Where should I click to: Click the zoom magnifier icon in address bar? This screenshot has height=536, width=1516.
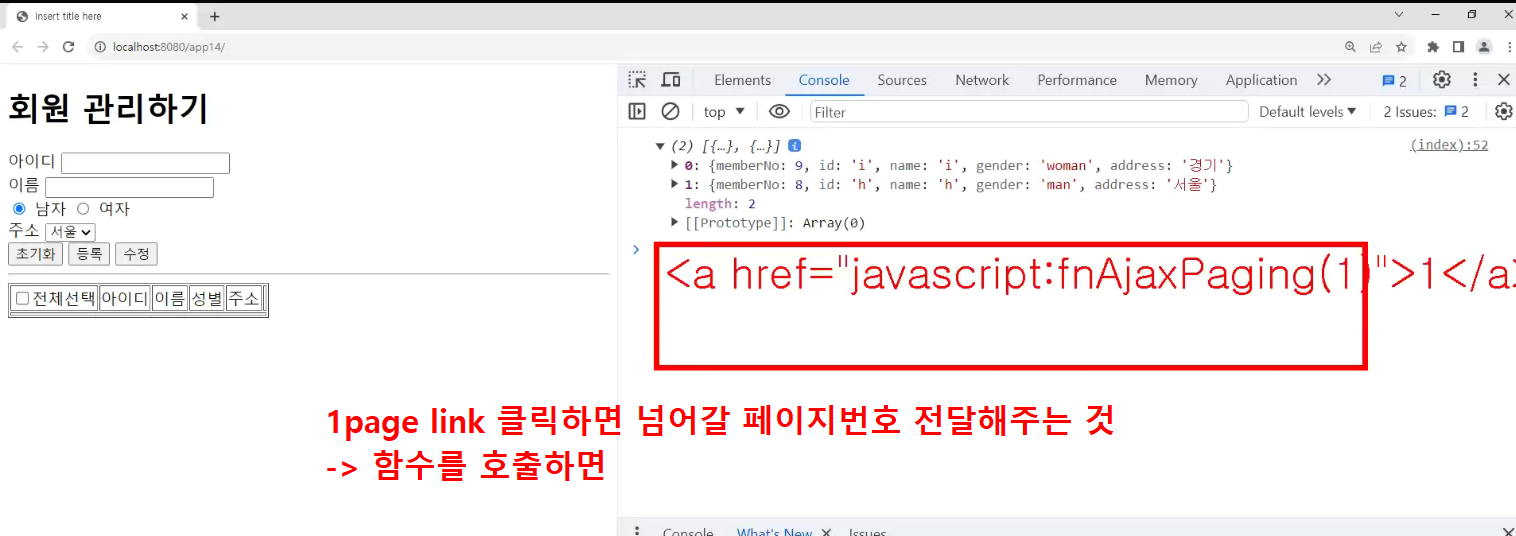(x=1350, y=47)
